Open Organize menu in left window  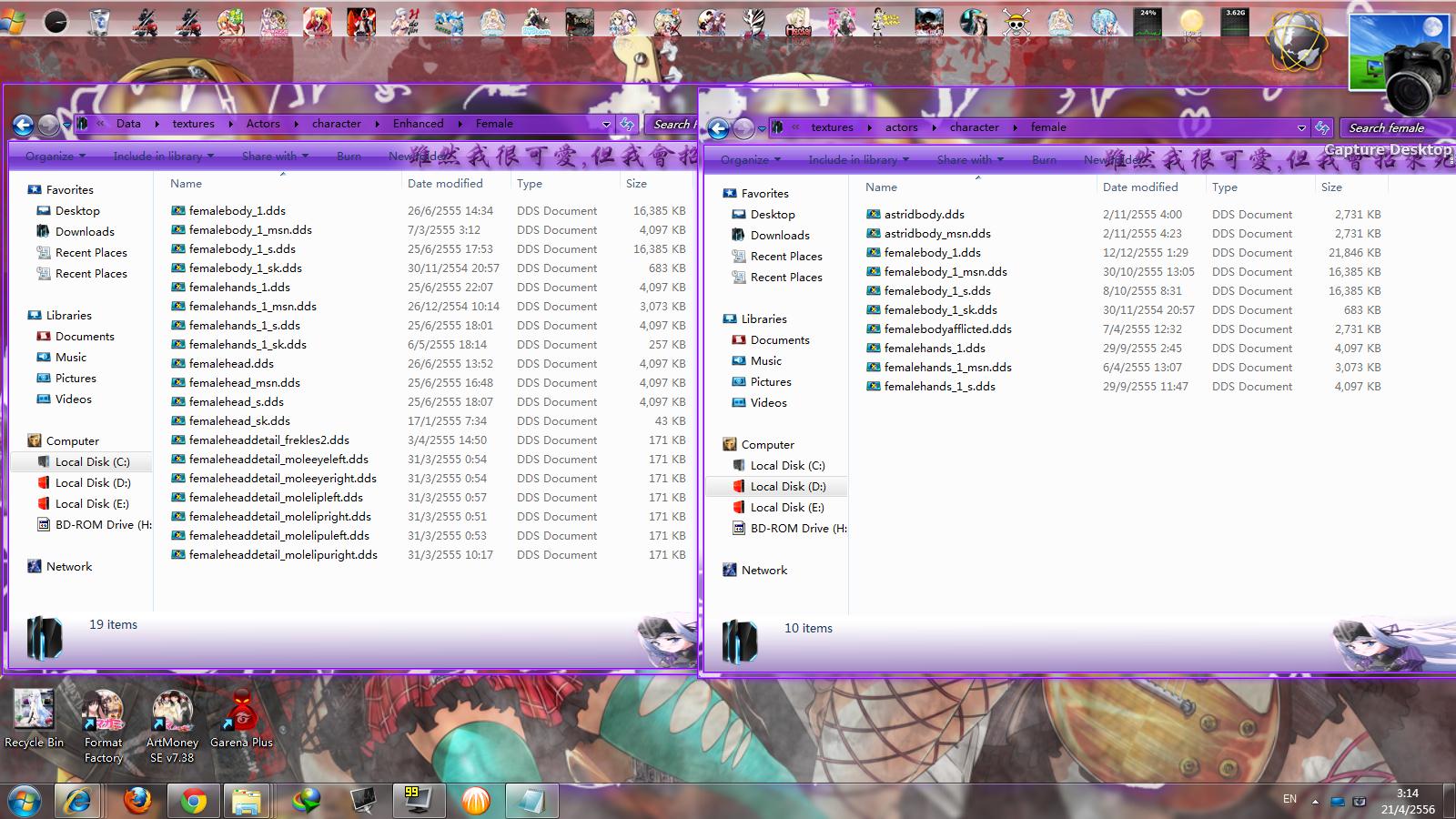[56, 157]
